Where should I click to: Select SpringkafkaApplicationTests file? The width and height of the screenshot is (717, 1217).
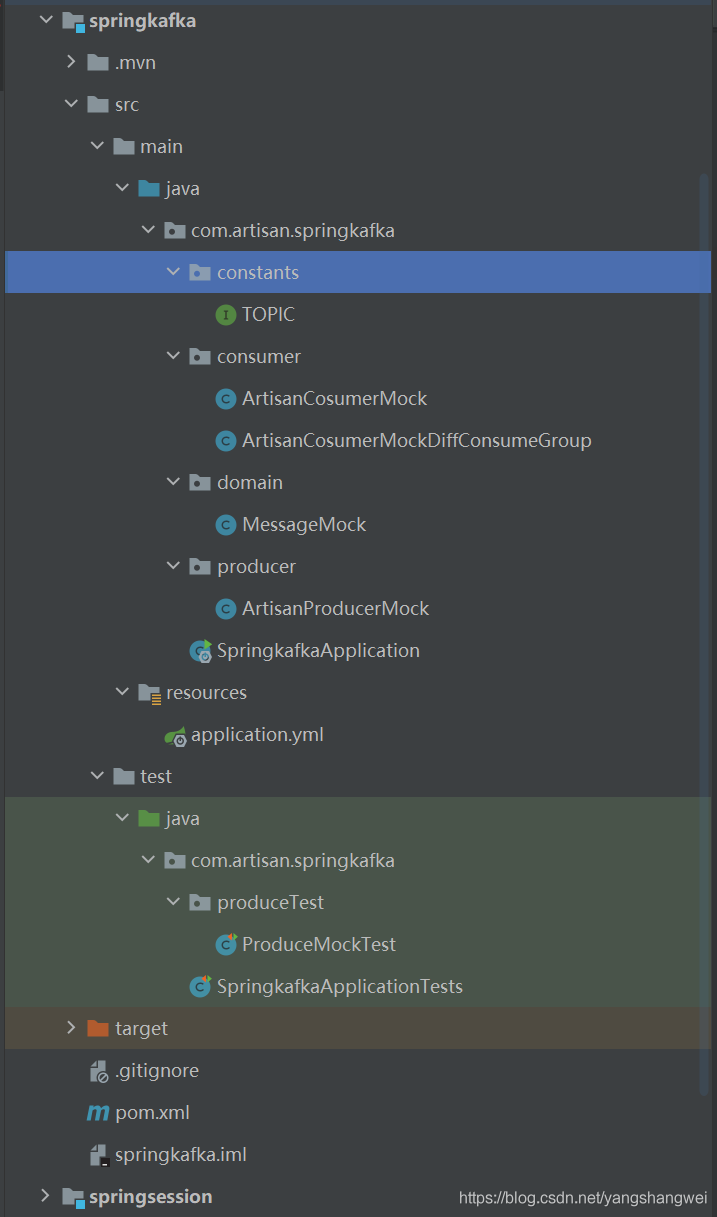[x=339, y=987]
